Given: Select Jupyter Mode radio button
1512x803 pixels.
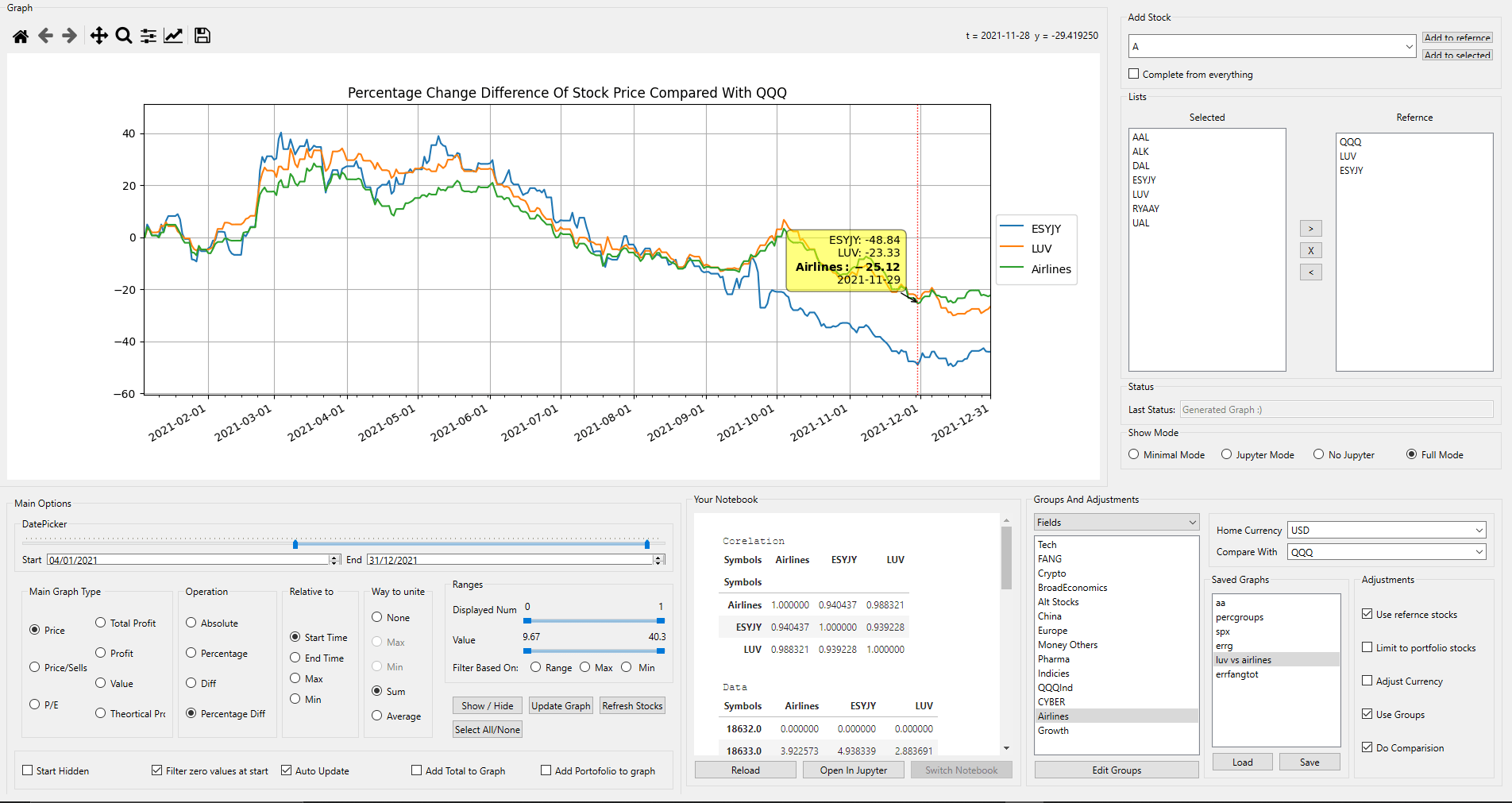Looking at the screenshot, I should [x=1227, y=454].
